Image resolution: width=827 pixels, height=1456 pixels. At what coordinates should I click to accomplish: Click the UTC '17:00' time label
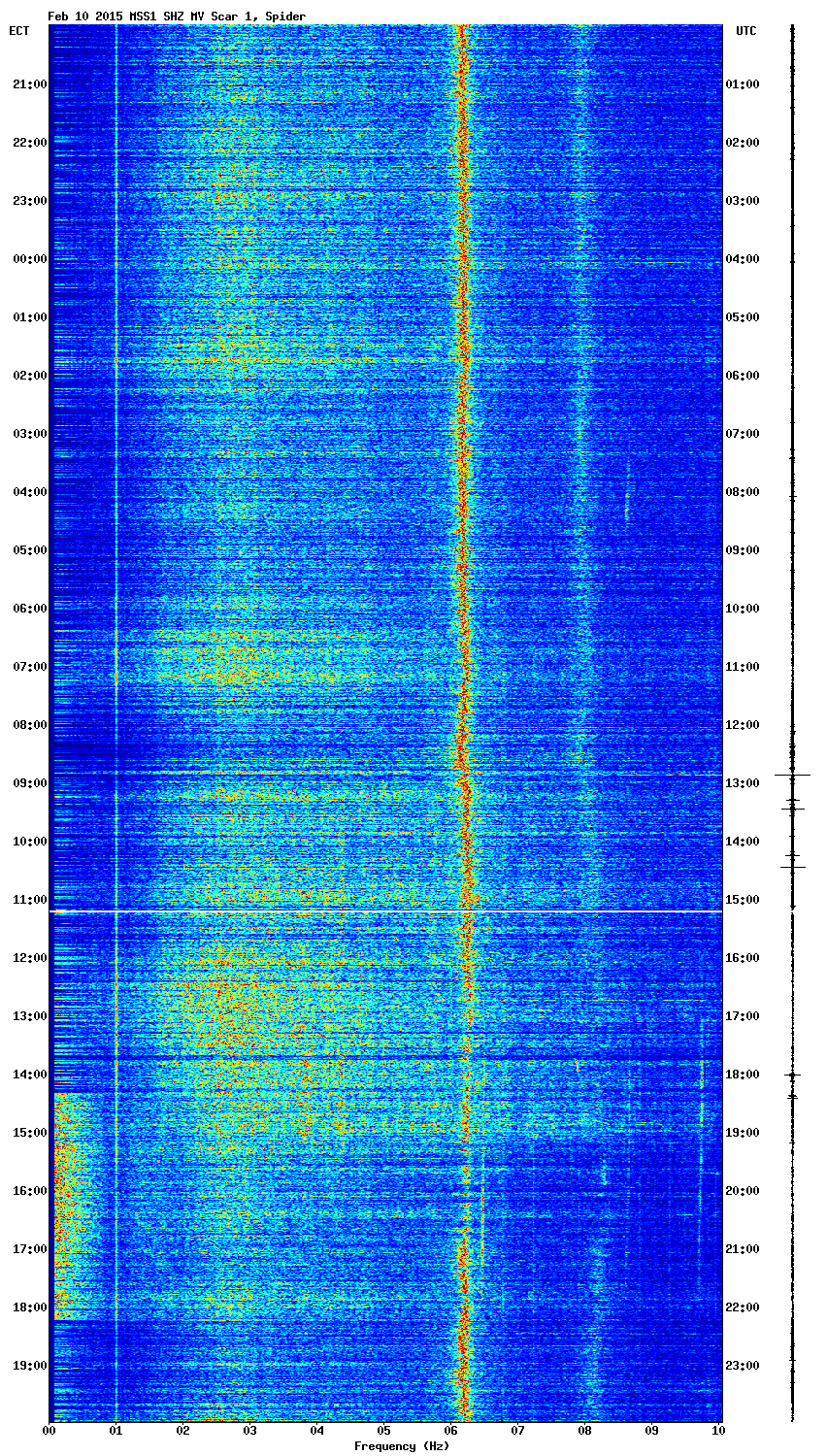pos(743,1016)
